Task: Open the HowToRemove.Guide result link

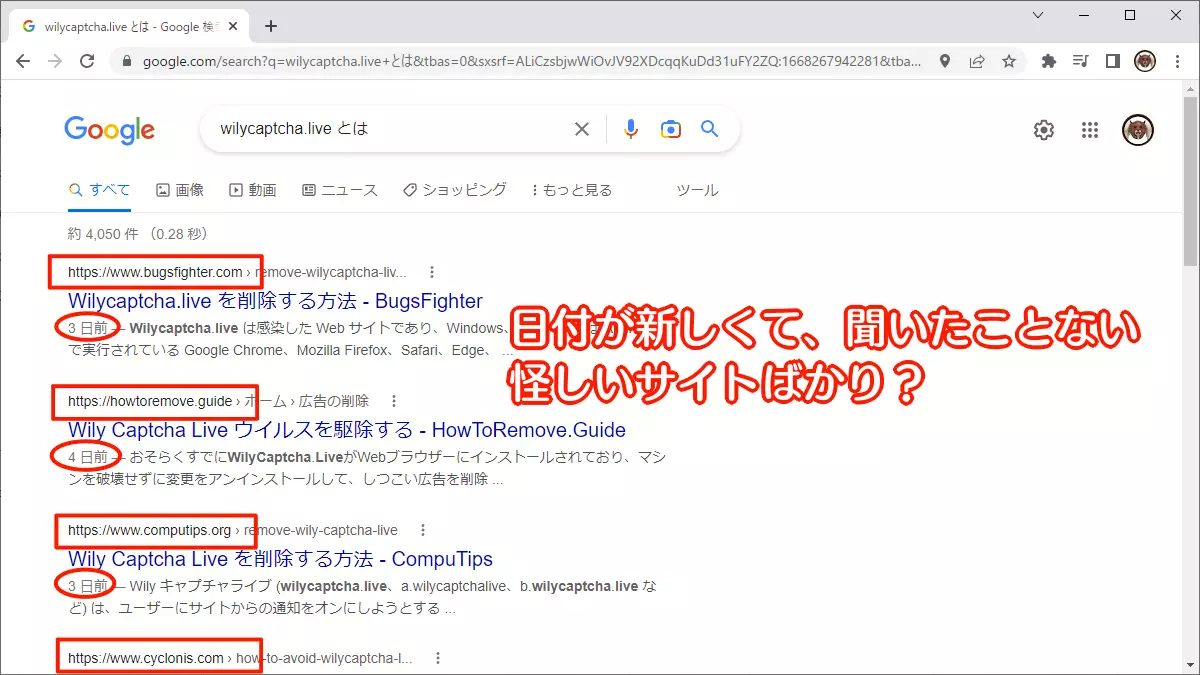Action: tap(346, 430)
